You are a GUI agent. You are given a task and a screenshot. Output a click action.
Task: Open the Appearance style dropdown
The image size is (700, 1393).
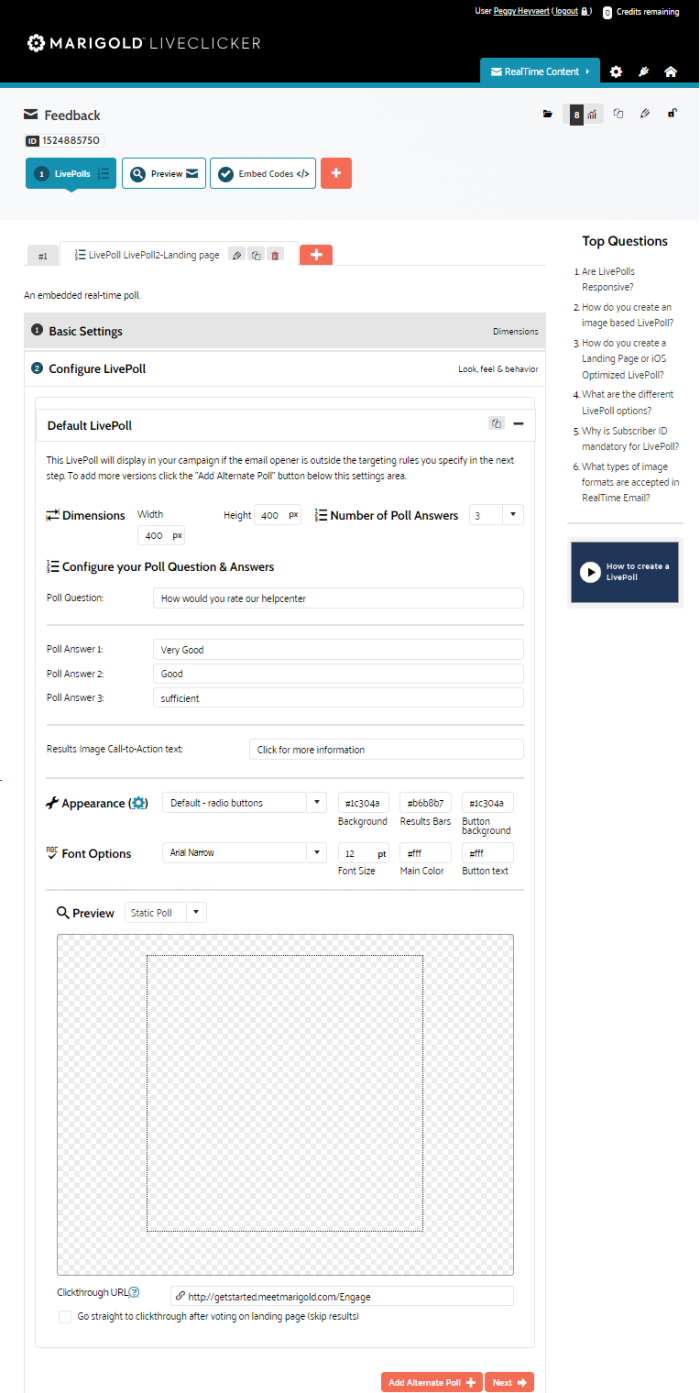pos(245,803)
